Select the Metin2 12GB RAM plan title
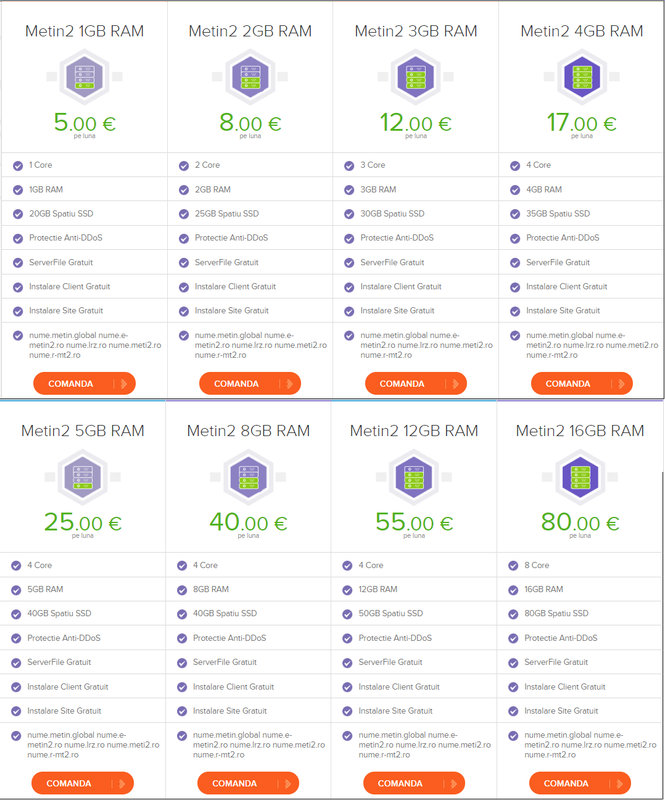This screenshot has width=665, height=800. [x=414, y=431]
